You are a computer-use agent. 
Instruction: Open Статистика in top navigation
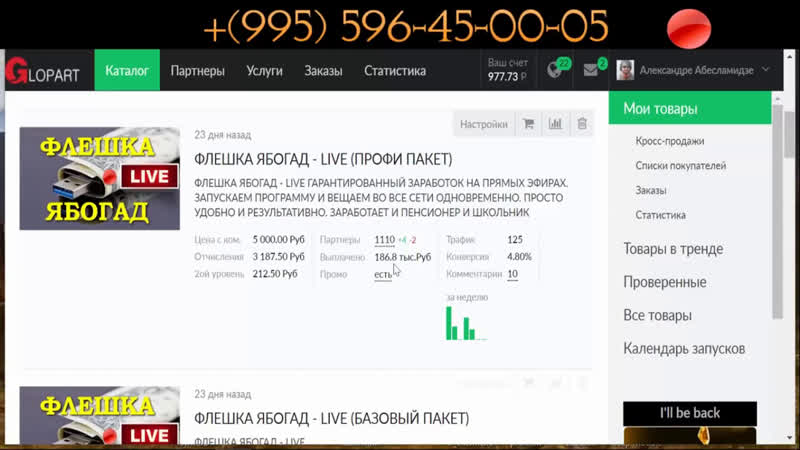click(395, 71)
